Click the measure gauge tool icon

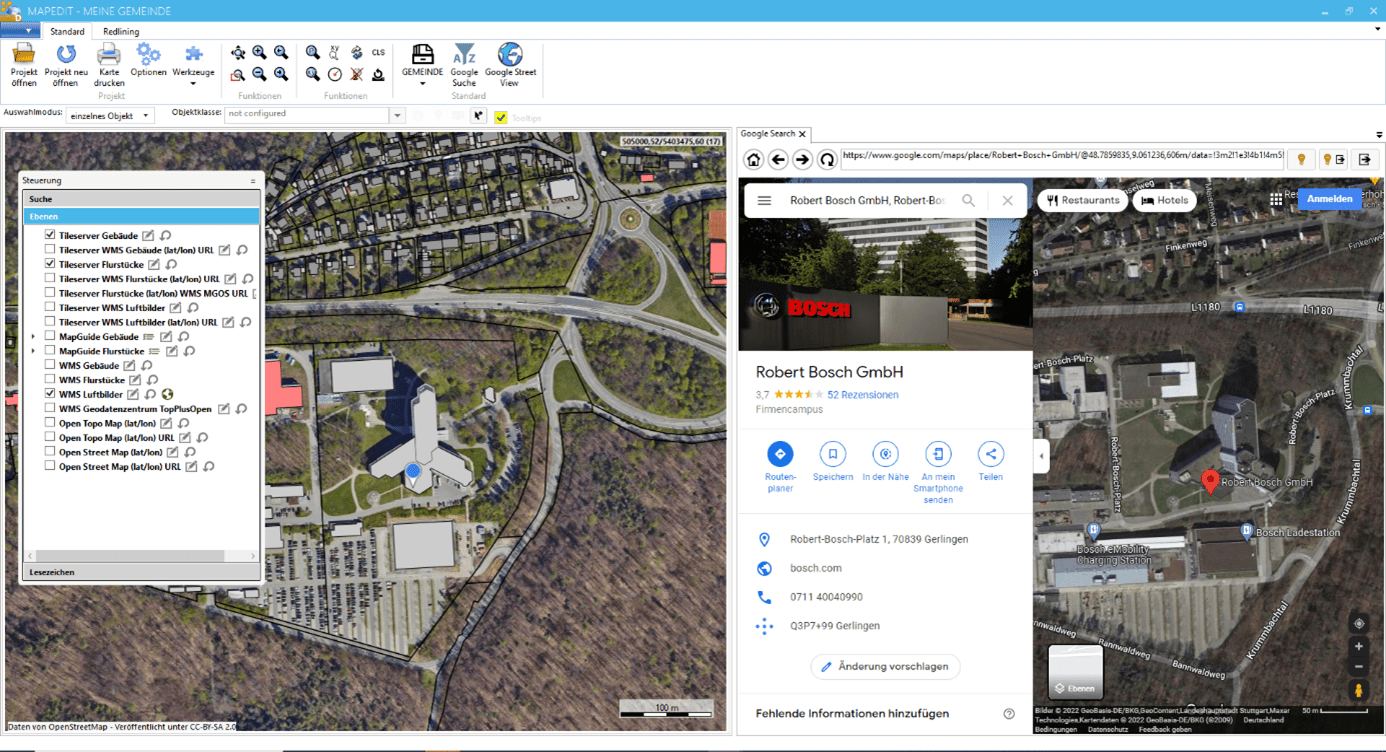pos(335,74)
